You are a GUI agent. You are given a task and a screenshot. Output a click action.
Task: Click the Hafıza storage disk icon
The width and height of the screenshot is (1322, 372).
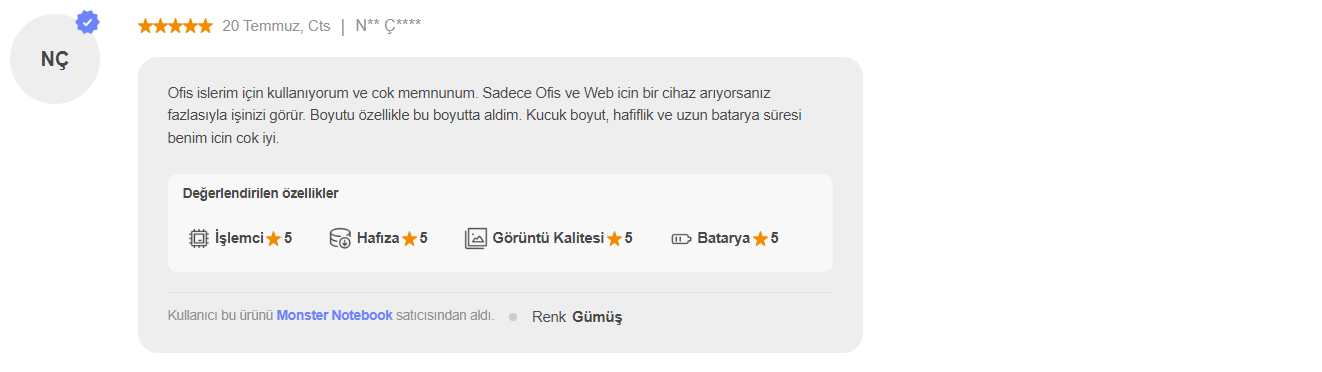(x=340, y=239)
